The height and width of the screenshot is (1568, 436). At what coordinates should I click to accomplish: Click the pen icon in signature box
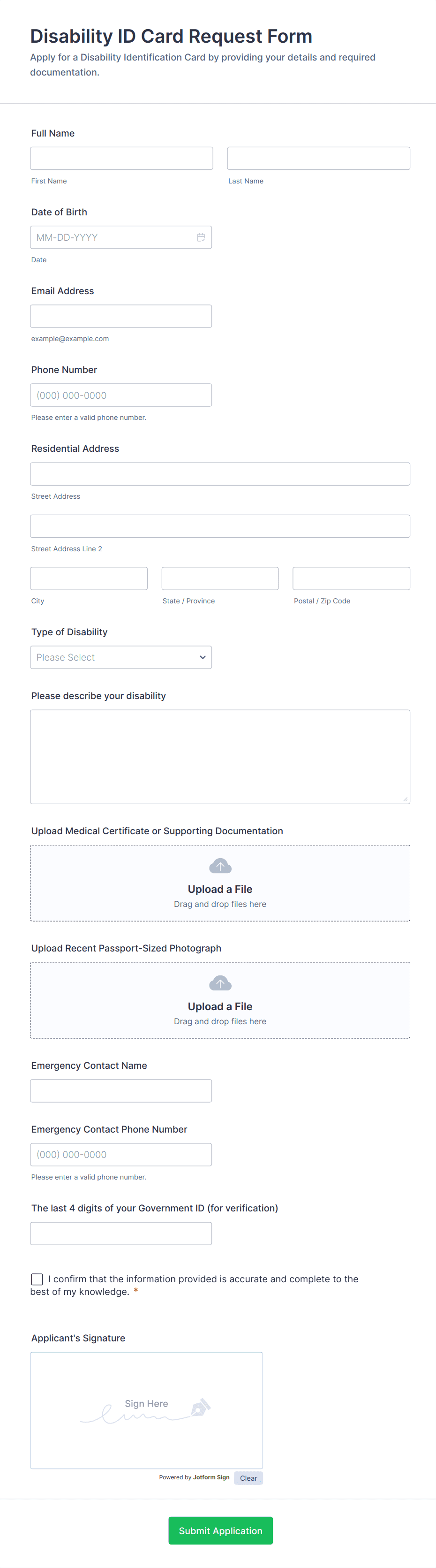[200, 1407]
